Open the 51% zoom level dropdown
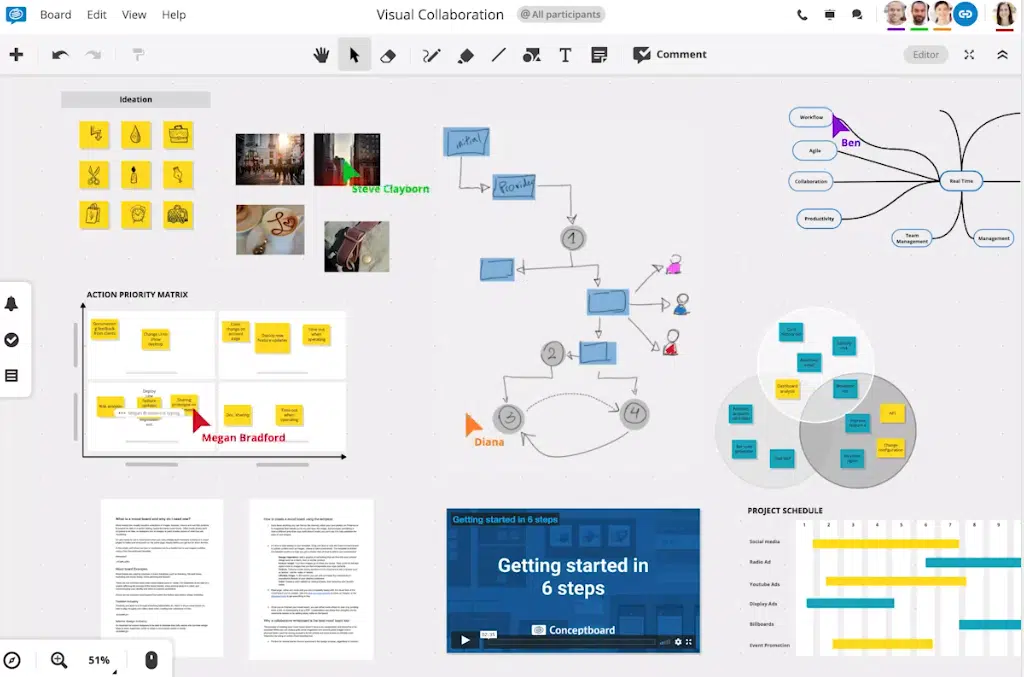The height and width of the screenshot is (677, 1024). click(x=99, y=660)
